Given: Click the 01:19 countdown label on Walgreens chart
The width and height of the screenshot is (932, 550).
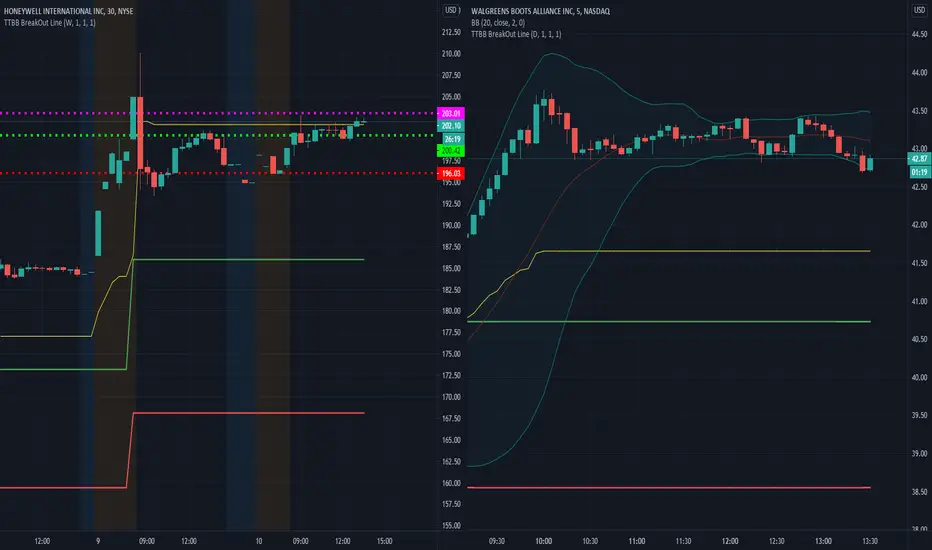Looking at the screenshot, I should coord(919,172).
